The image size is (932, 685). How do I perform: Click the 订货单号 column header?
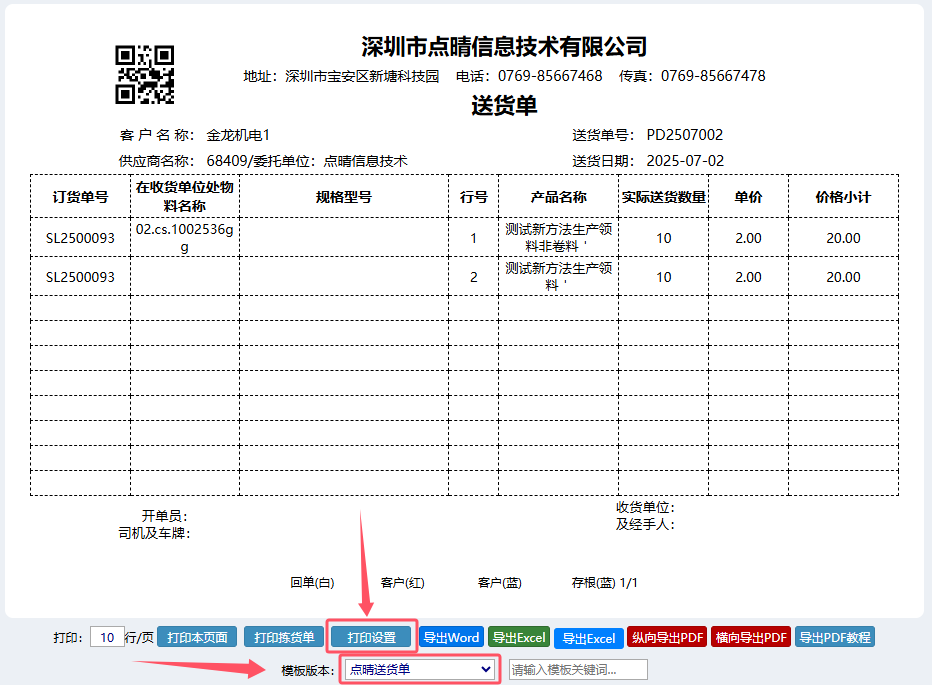[80, 197]
